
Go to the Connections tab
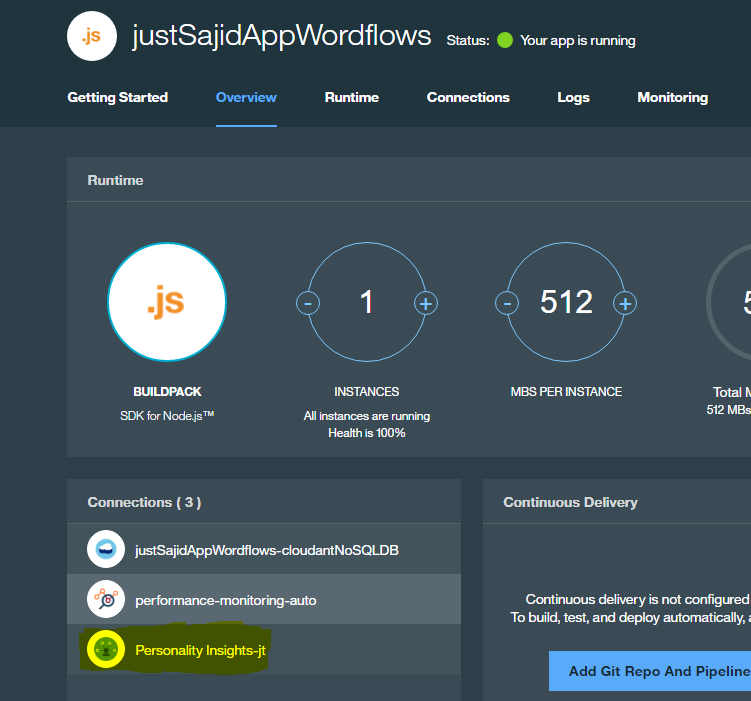click(x=468, y=97)
